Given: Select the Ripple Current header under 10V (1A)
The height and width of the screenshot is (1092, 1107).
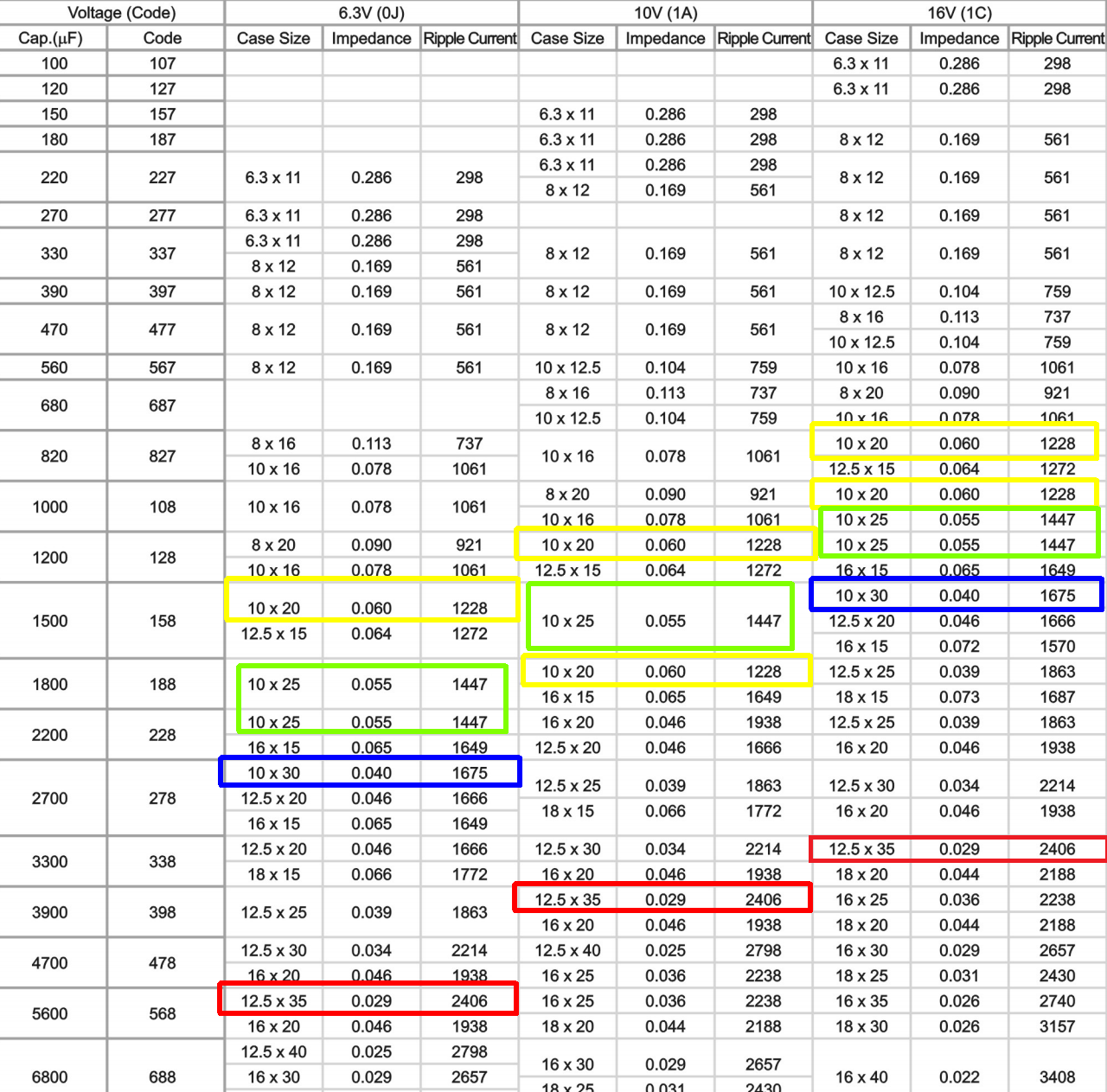Looking at the screenshot, I should (x=764, y=38).
